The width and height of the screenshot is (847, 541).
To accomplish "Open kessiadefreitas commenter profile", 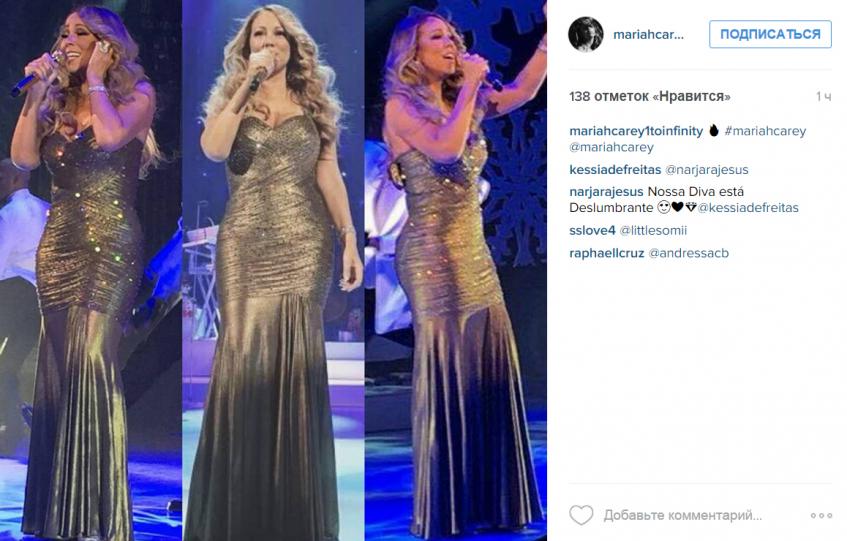I will (x=615, y=170).
